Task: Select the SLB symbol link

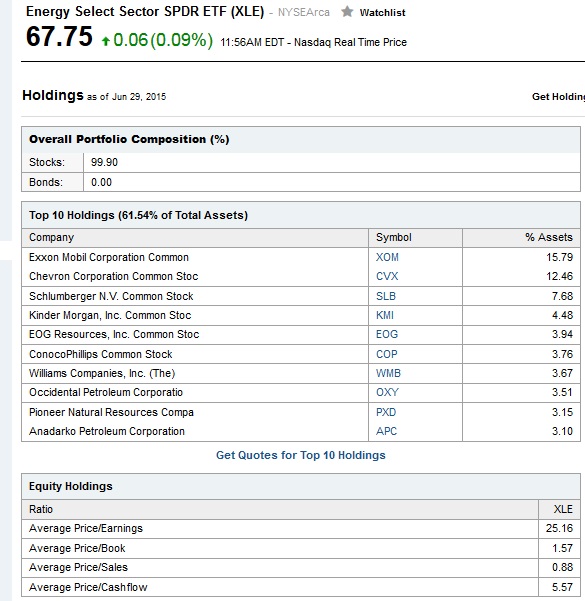Action: pos(386,296)
